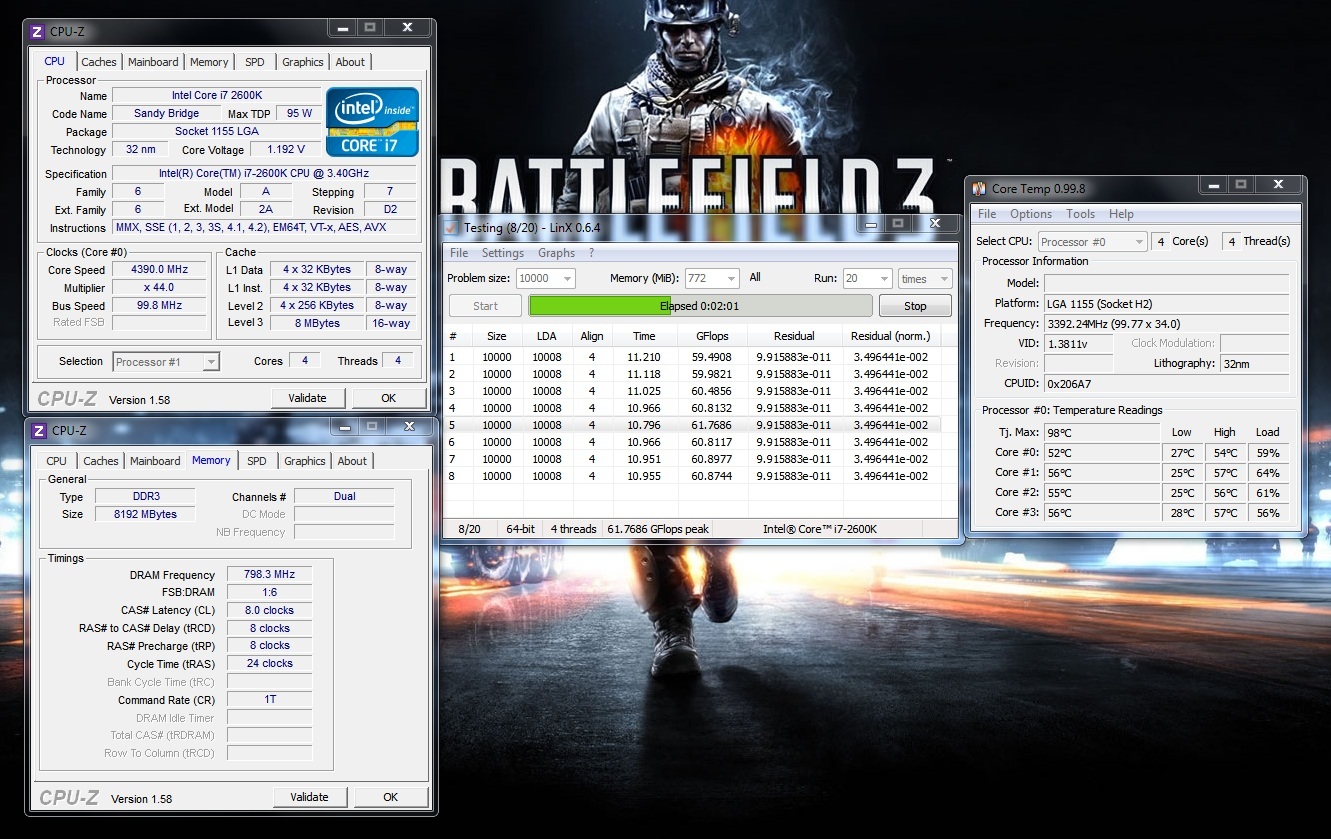
Task: Click the Core Speed value 4390.0 MHz
Action: [159, 270]
